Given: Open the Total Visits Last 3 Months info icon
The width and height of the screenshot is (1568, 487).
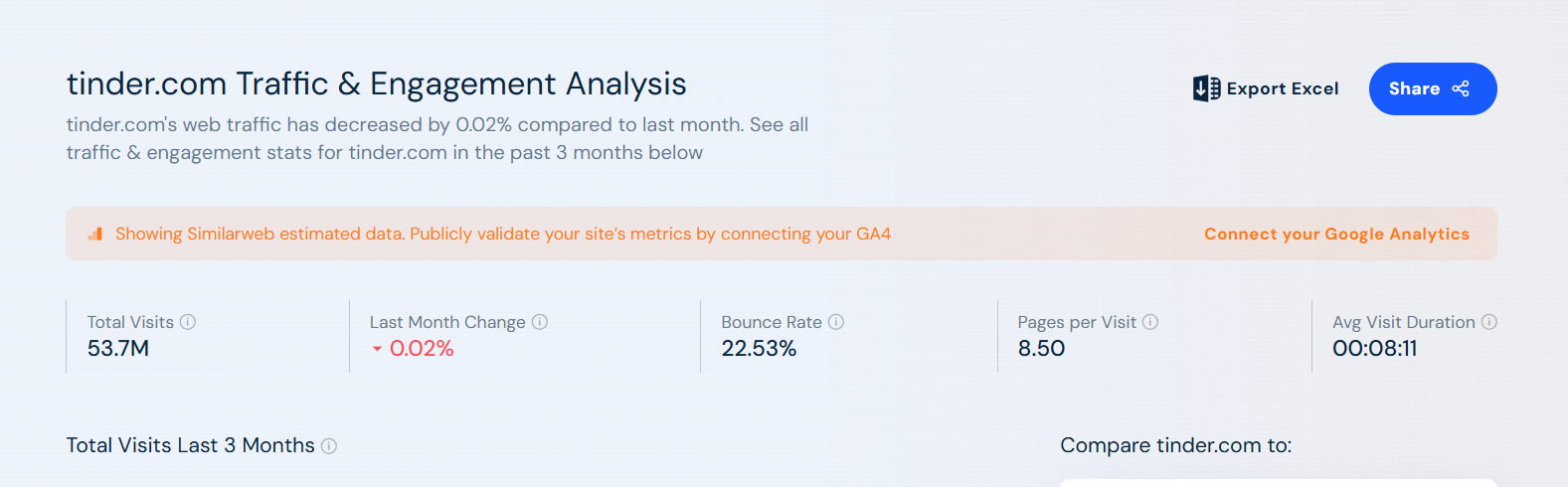Looking at the screenshot, I should [329, 446].
